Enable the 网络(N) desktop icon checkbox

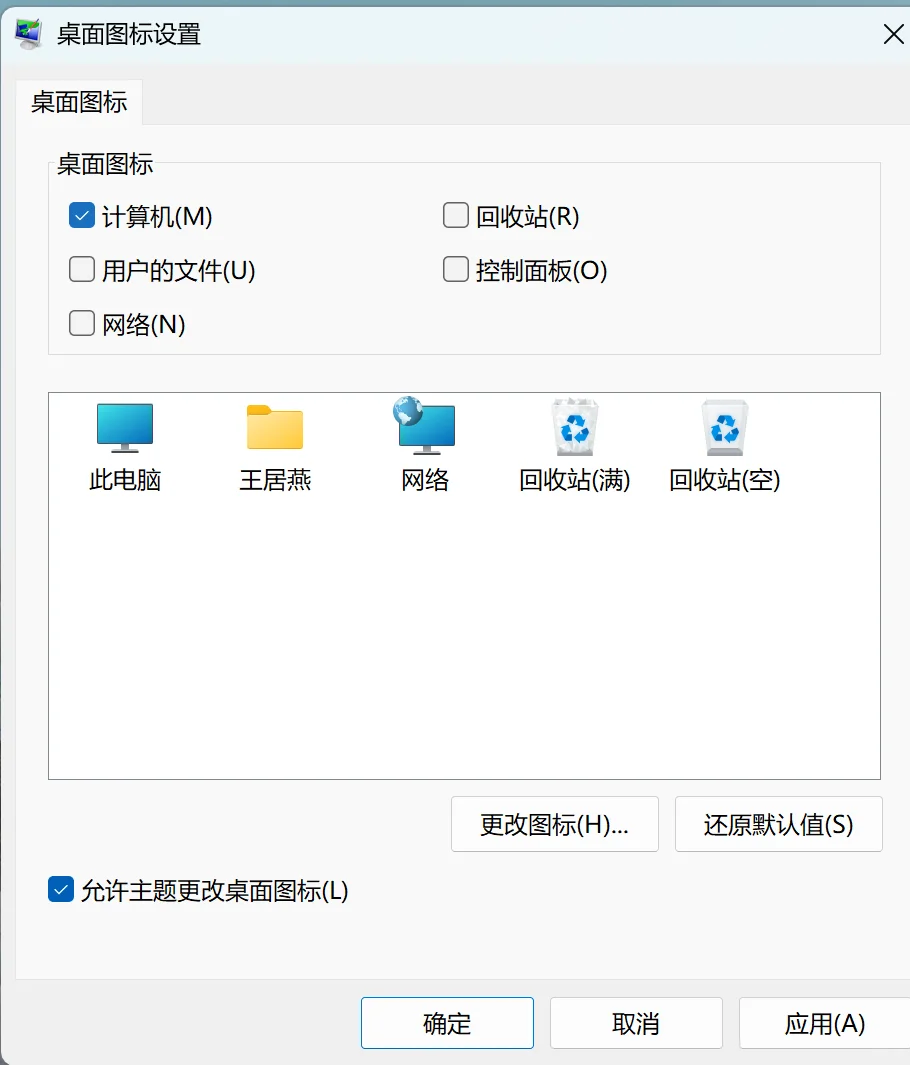(x=81, y=323)
